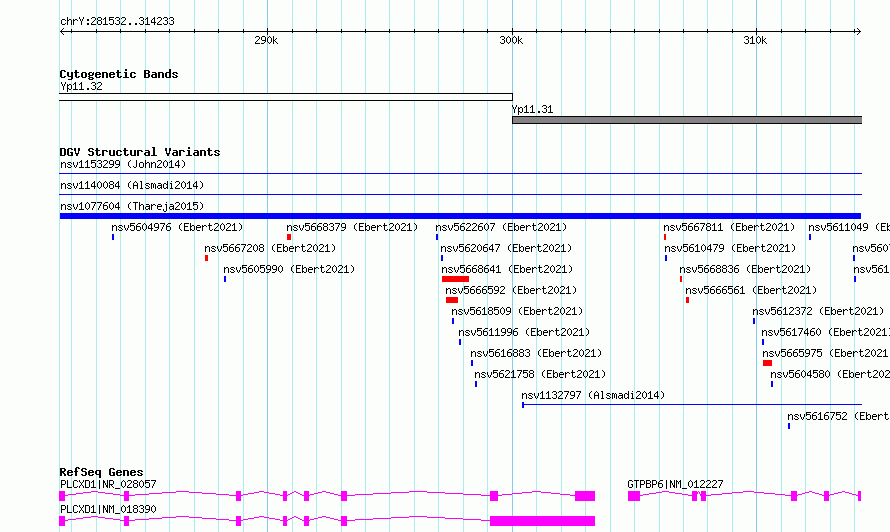Click the Yp11.32 cytogenetic band label

point(81,86)
